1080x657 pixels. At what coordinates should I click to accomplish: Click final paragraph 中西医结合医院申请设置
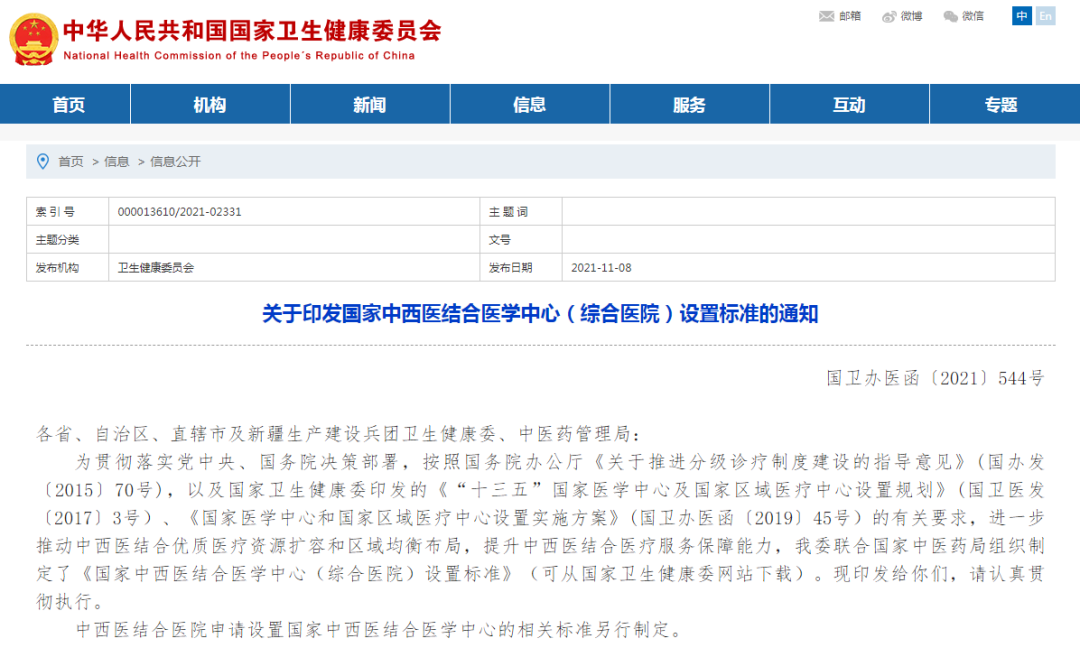pos(379,629)
